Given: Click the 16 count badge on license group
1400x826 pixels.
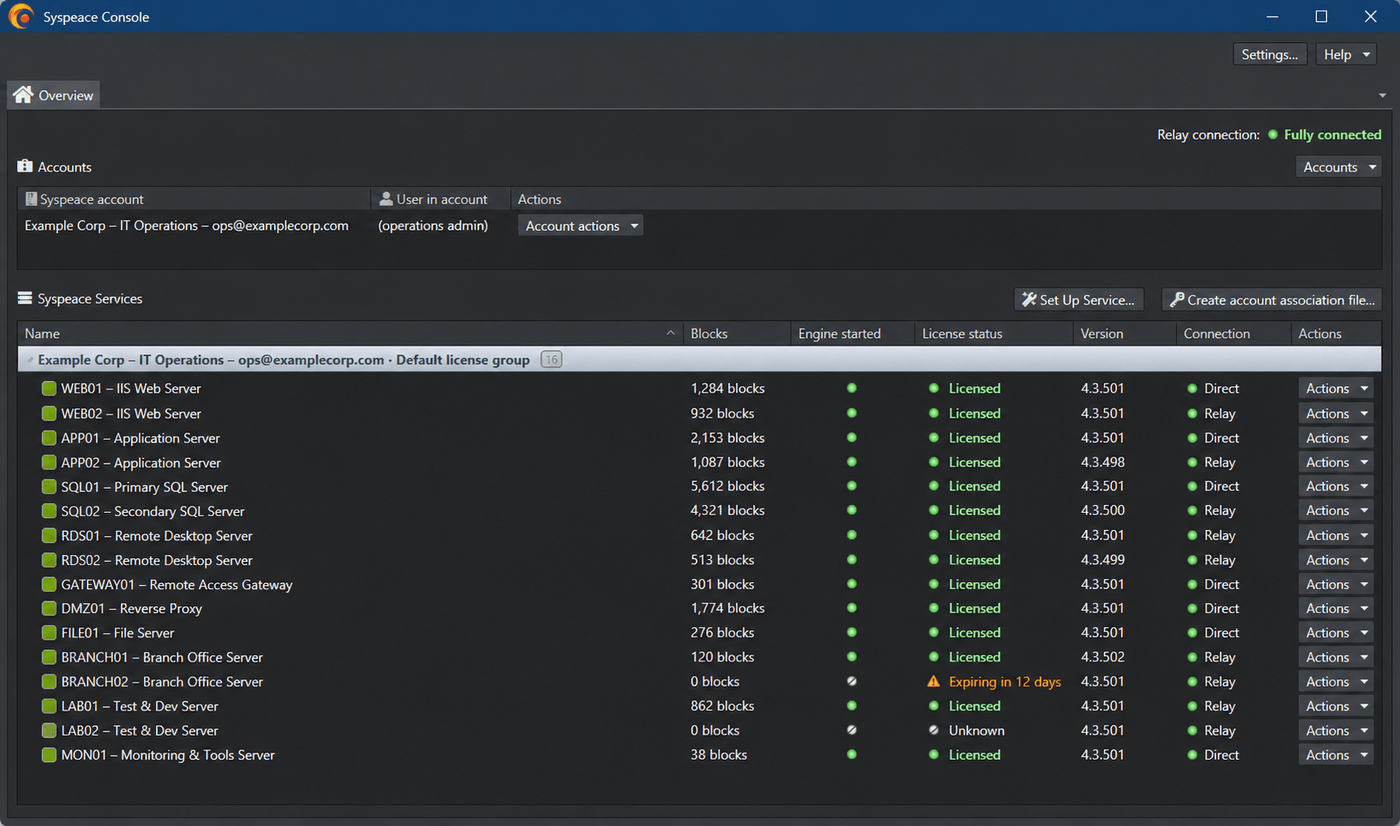Looking at the screenshot, I should (x=551, y=359).
